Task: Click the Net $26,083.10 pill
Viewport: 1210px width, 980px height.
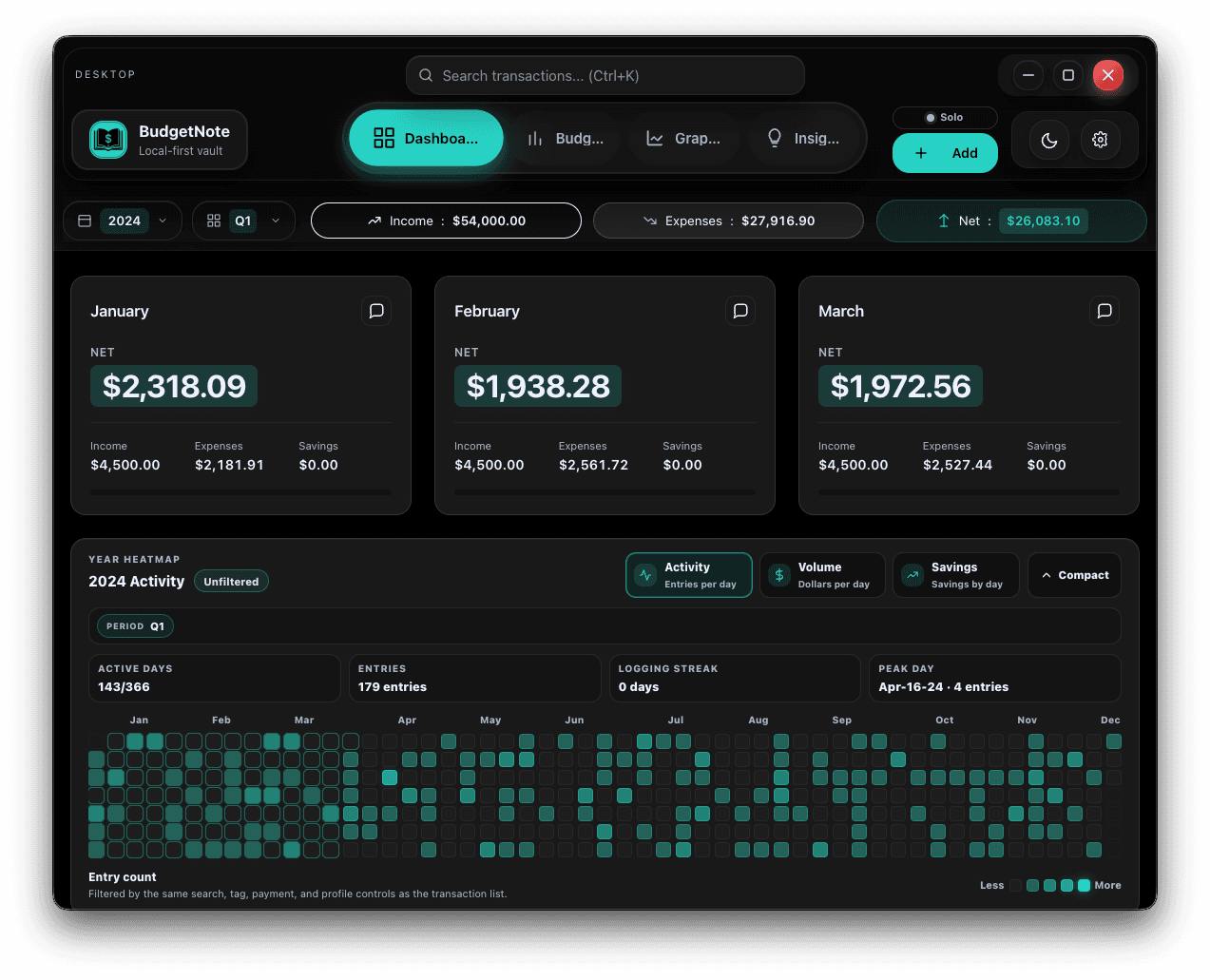Action: point(1011,221)
